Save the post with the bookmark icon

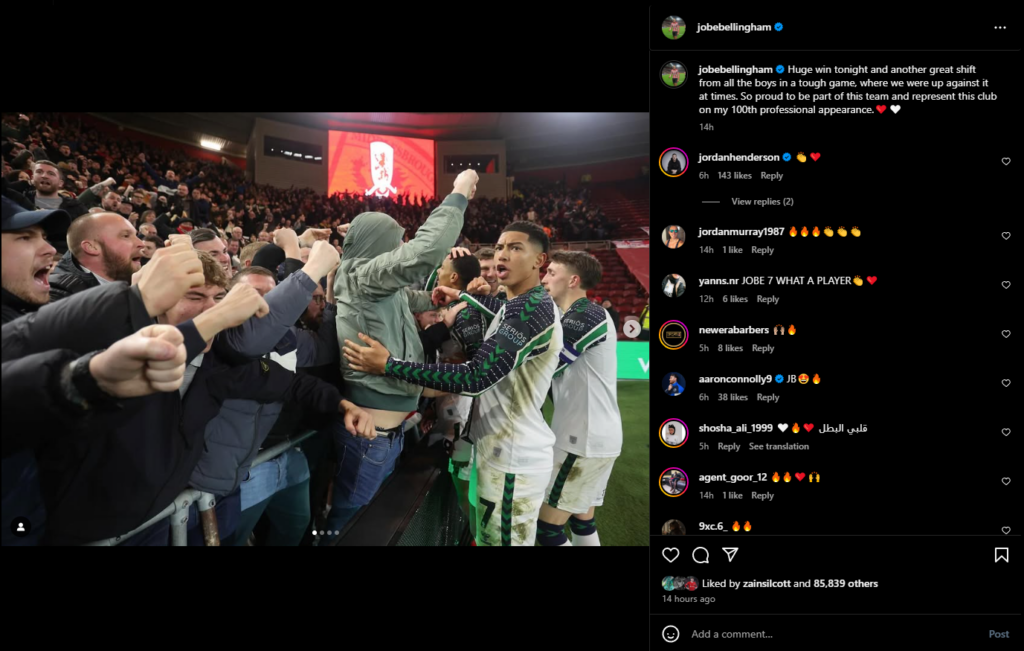pyautogui.click(x=1001, y=555)
